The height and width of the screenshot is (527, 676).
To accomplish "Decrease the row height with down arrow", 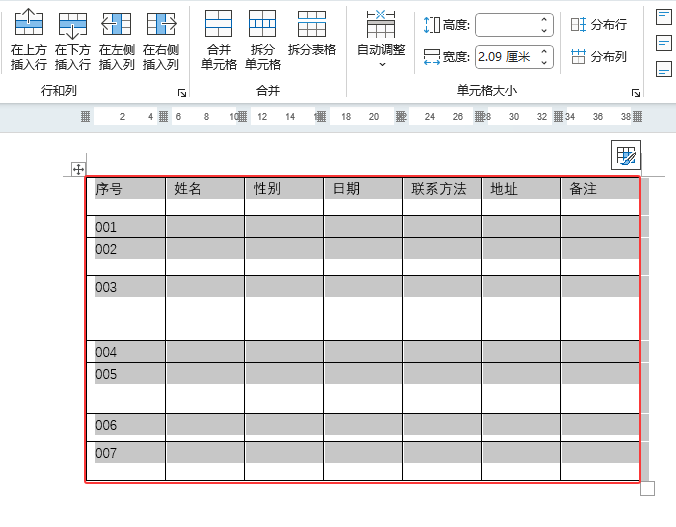I will [x=544, y=31].
